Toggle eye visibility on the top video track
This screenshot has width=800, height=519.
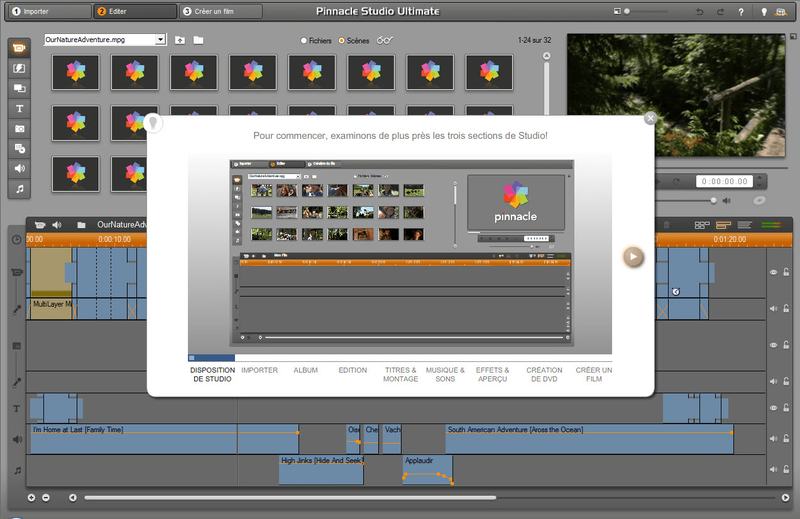[773, 271]
